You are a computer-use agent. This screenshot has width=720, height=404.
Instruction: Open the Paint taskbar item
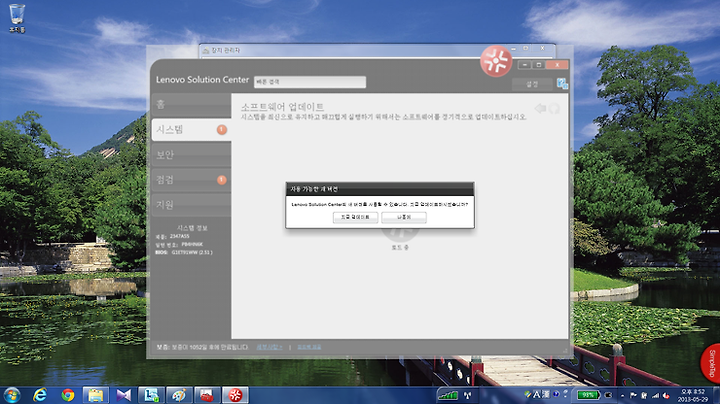(x=179, y=395)
